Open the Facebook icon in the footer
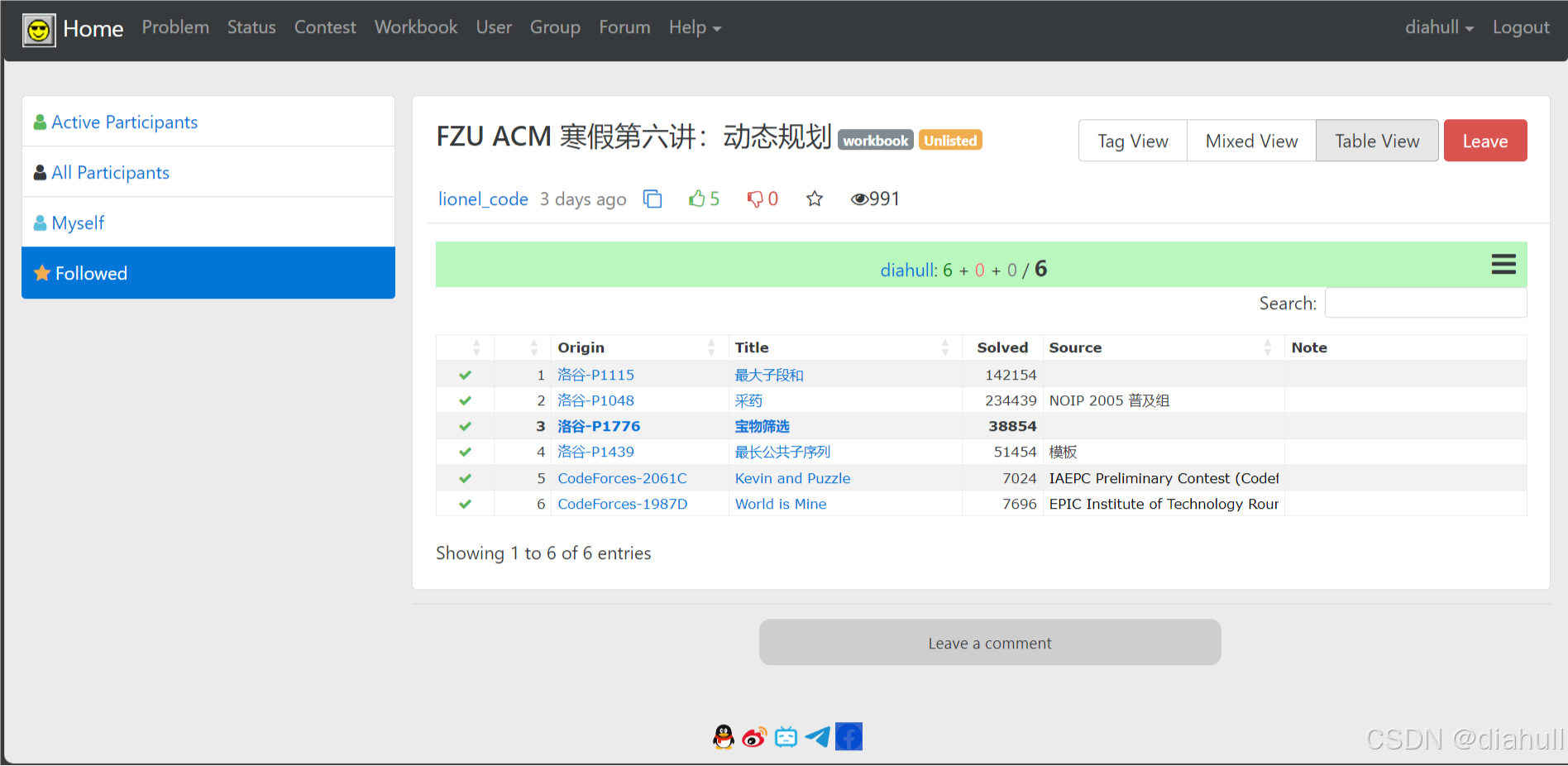 (849, 736)
